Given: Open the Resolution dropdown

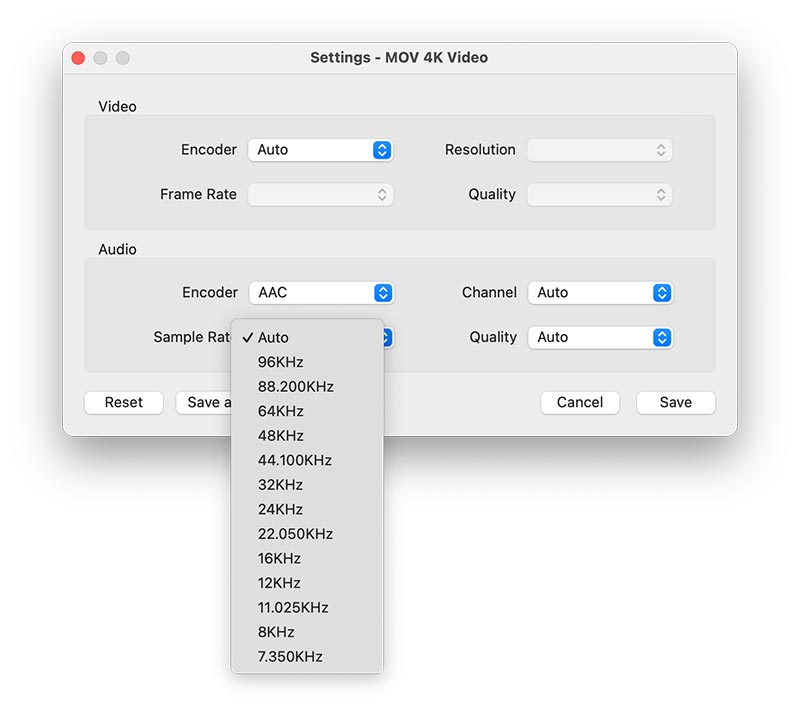Looking at the screenshot, I should pyautogui.click(x=599, y=149).
